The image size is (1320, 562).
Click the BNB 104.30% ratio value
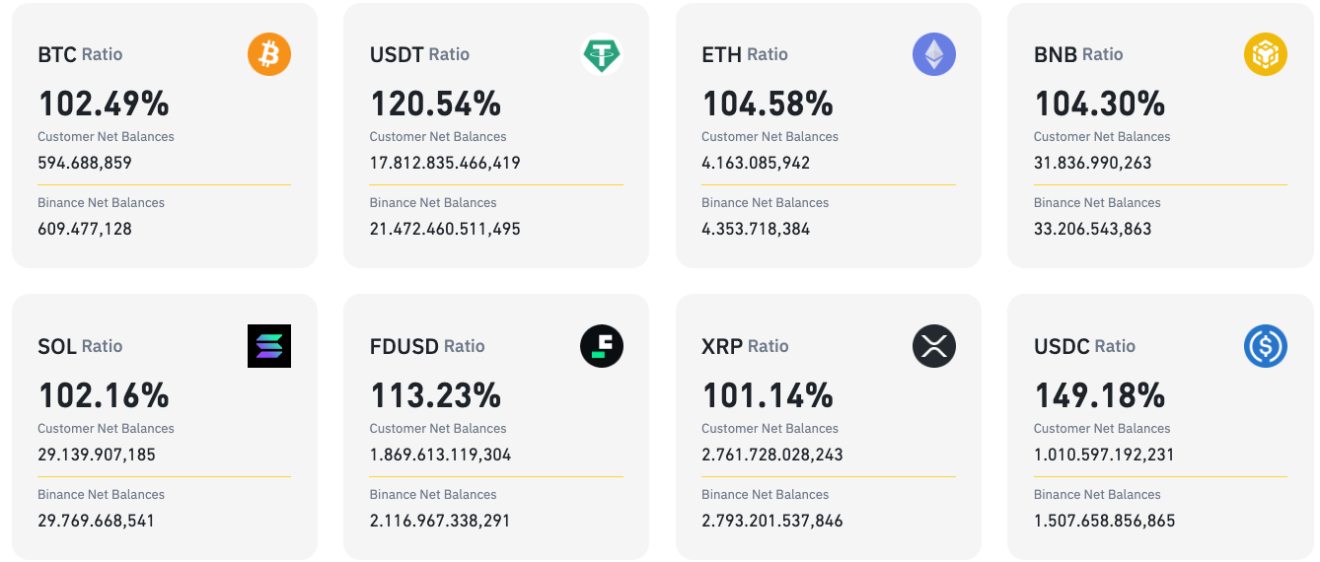[x=1099, y=103]
